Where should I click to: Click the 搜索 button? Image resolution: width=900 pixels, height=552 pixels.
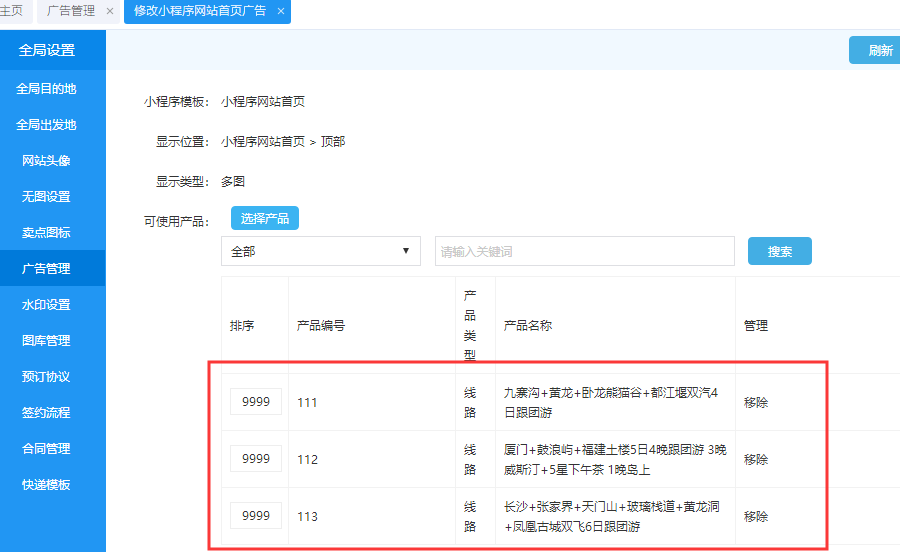779,252
